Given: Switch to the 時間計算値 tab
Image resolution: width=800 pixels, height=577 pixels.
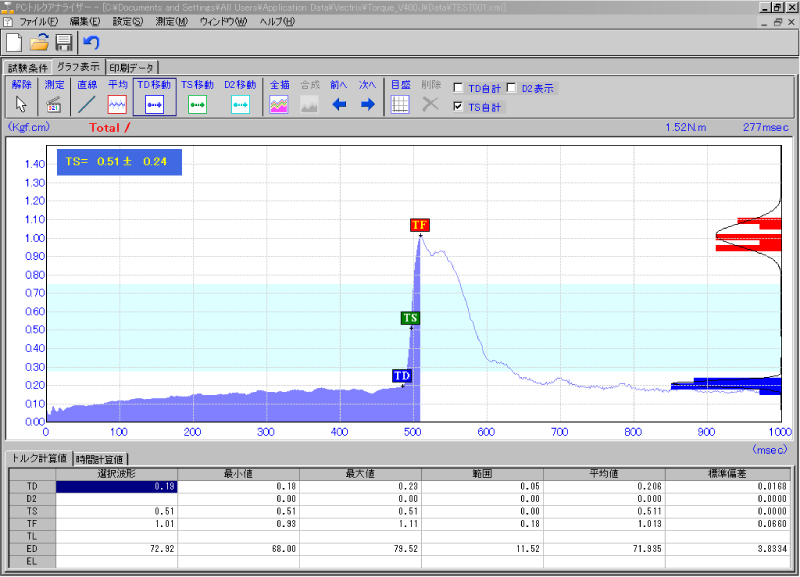Looking at the screenshot, I should pyautogui.click(x=103, y=458).
